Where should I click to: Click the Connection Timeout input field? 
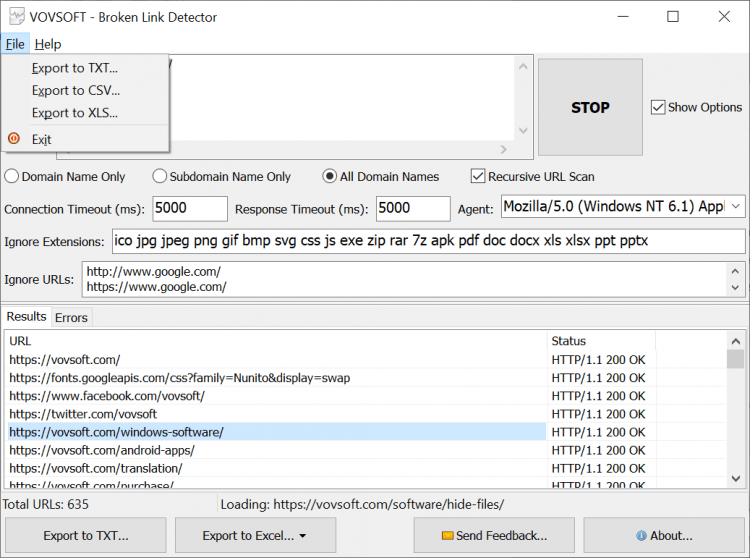pos(190,208)
